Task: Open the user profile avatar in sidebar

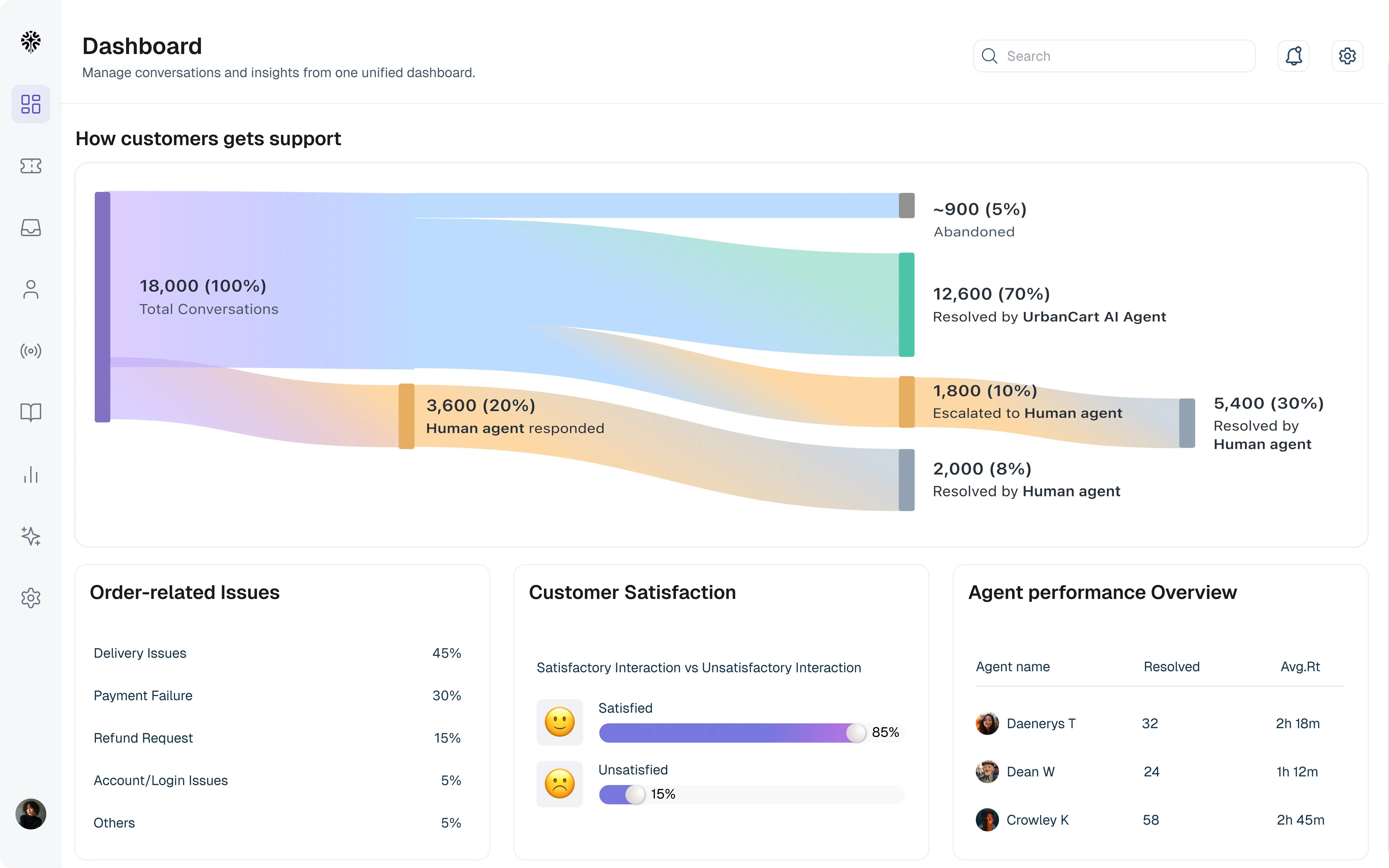Action: (x=31, y=814)
